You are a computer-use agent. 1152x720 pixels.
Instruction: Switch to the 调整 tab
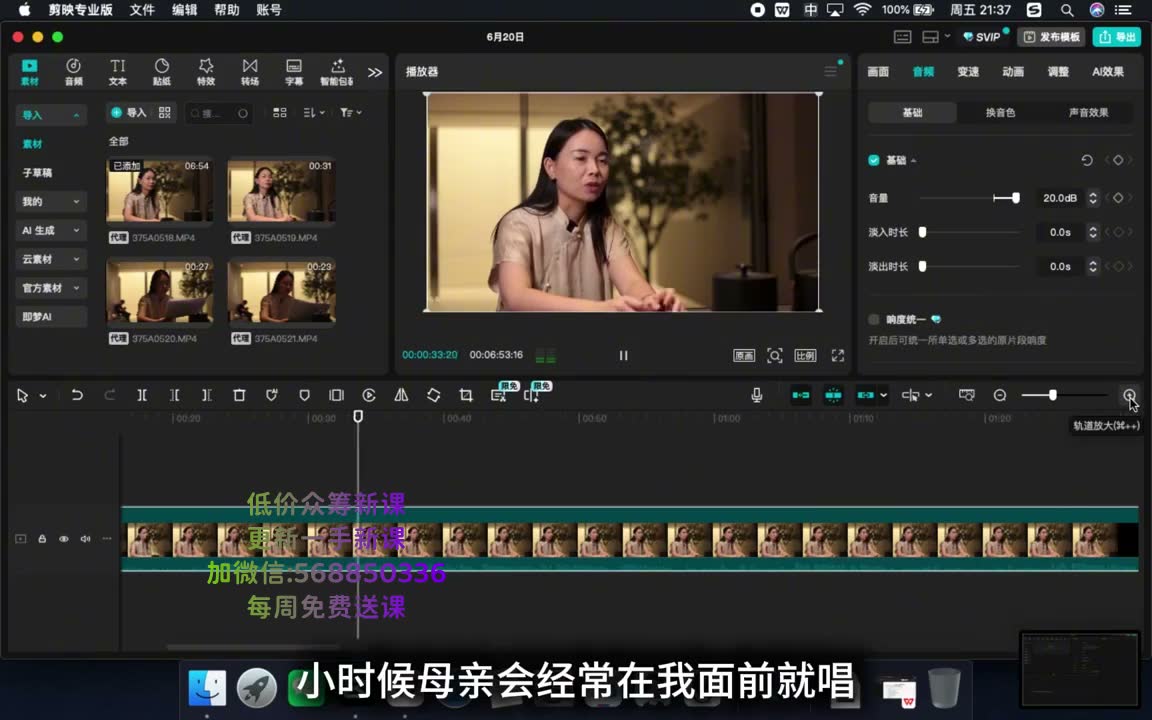click(1058, 71)
